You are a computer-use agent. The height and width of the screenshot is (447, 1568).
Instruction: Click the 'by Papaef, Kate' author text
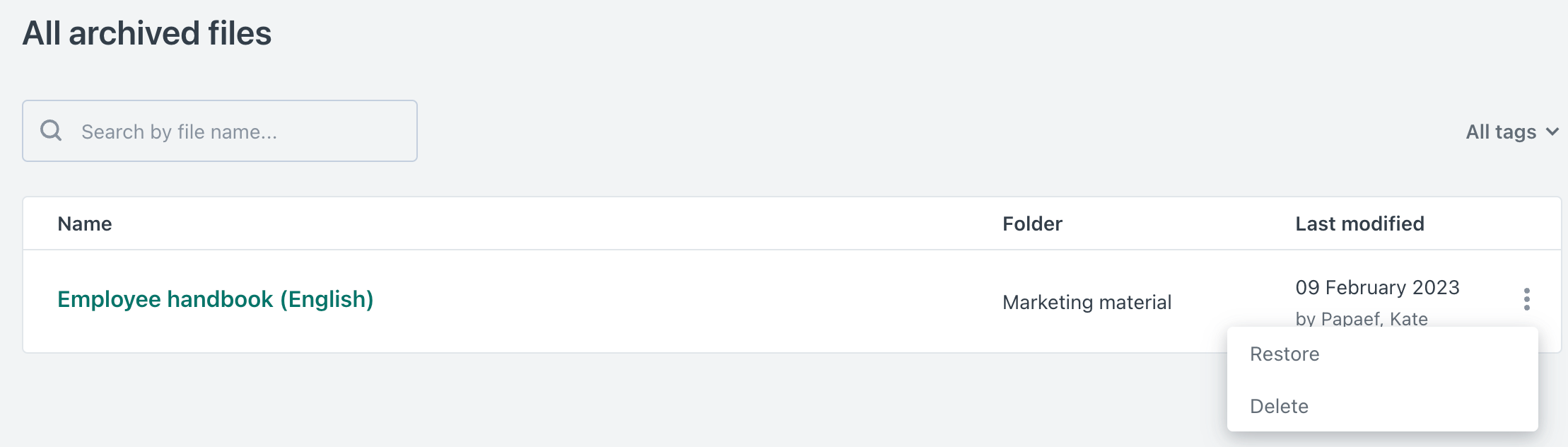click(1362, 318)
